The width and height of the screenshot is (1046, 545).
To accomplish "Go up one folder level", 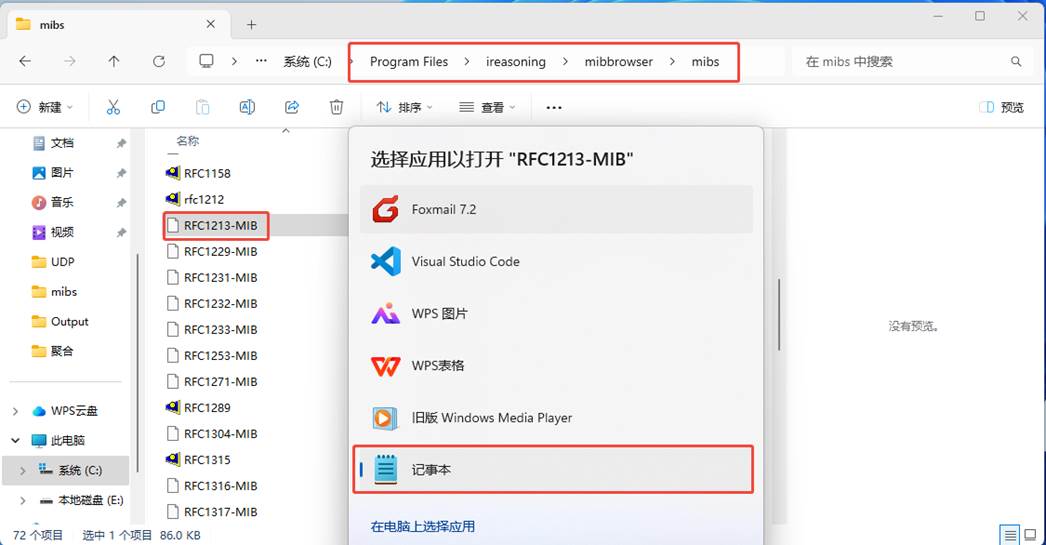I will point(114,61).
